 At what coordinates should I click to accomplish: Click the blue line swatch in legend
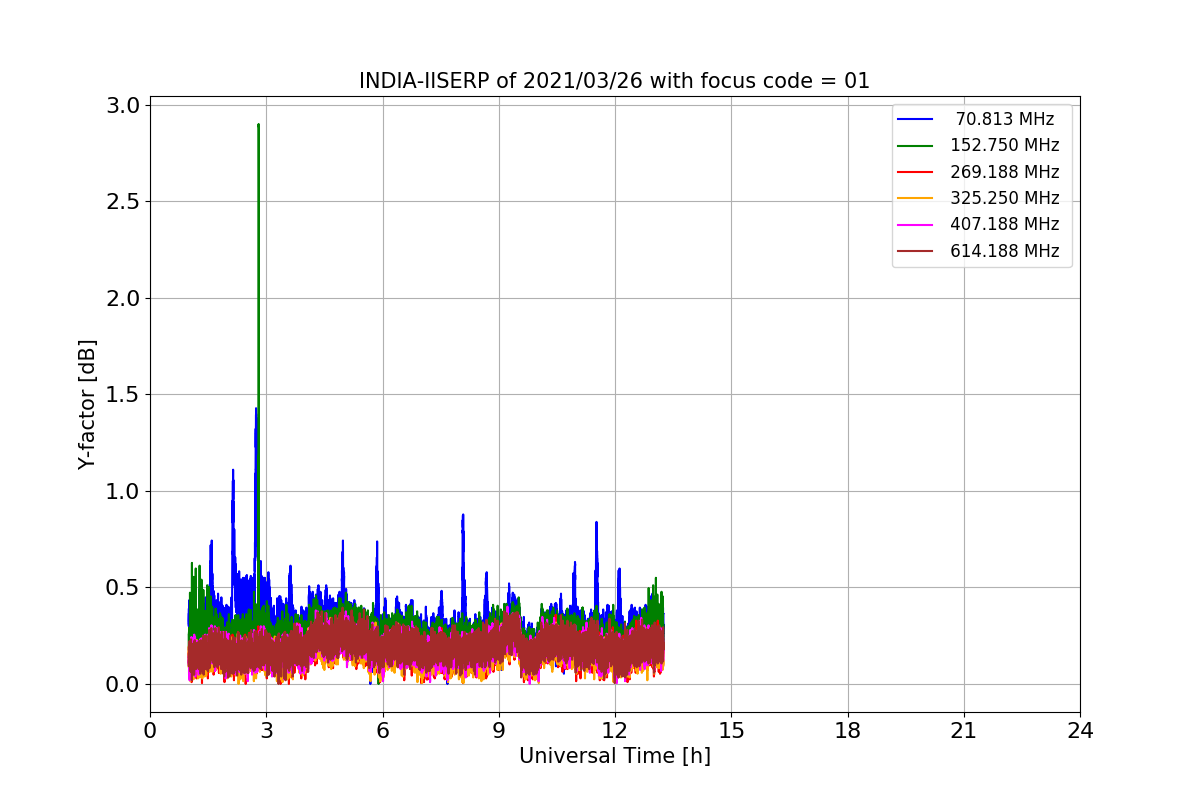click(915, 119)
